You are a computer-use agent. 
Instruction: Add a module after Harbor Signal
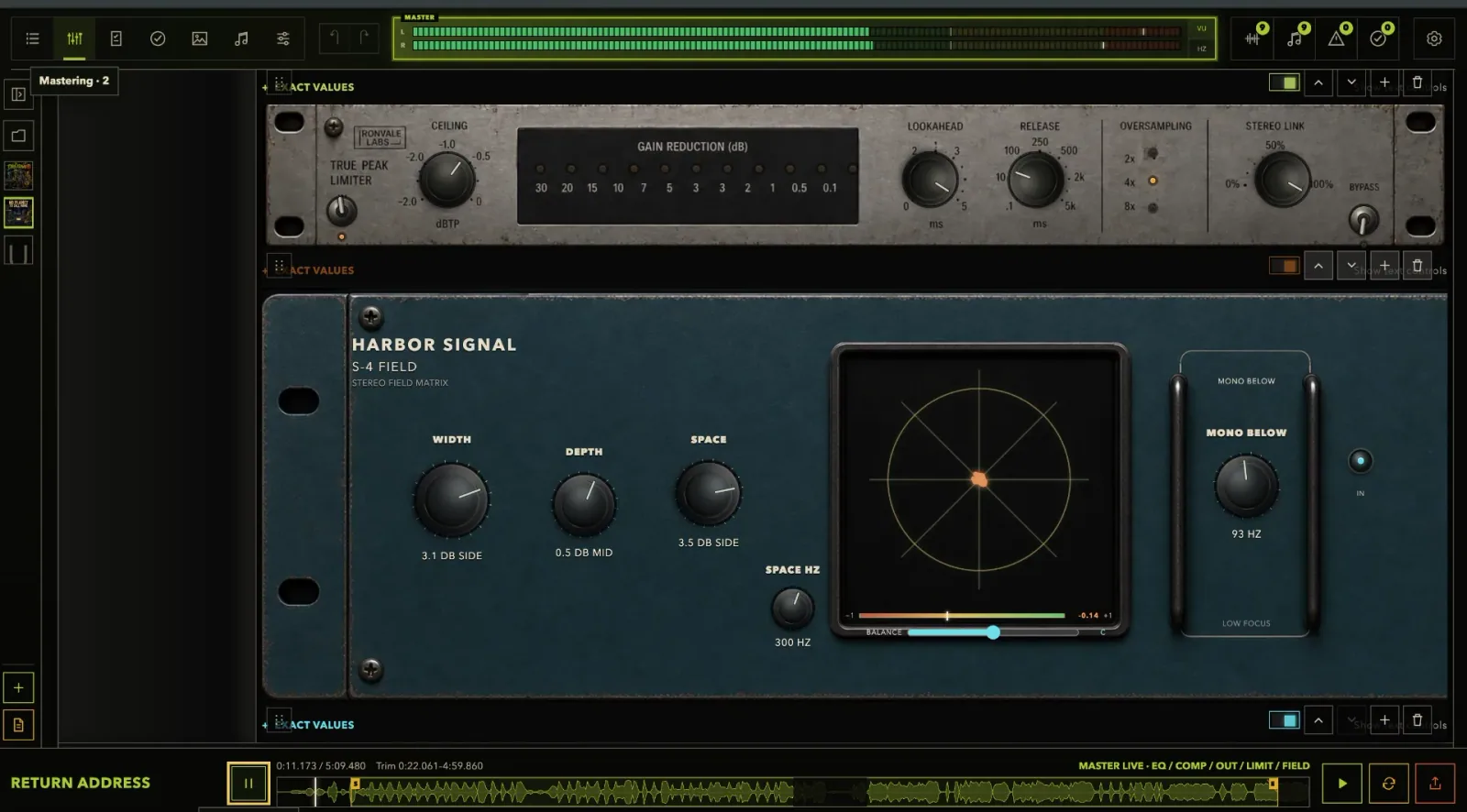pos(1384,266)
